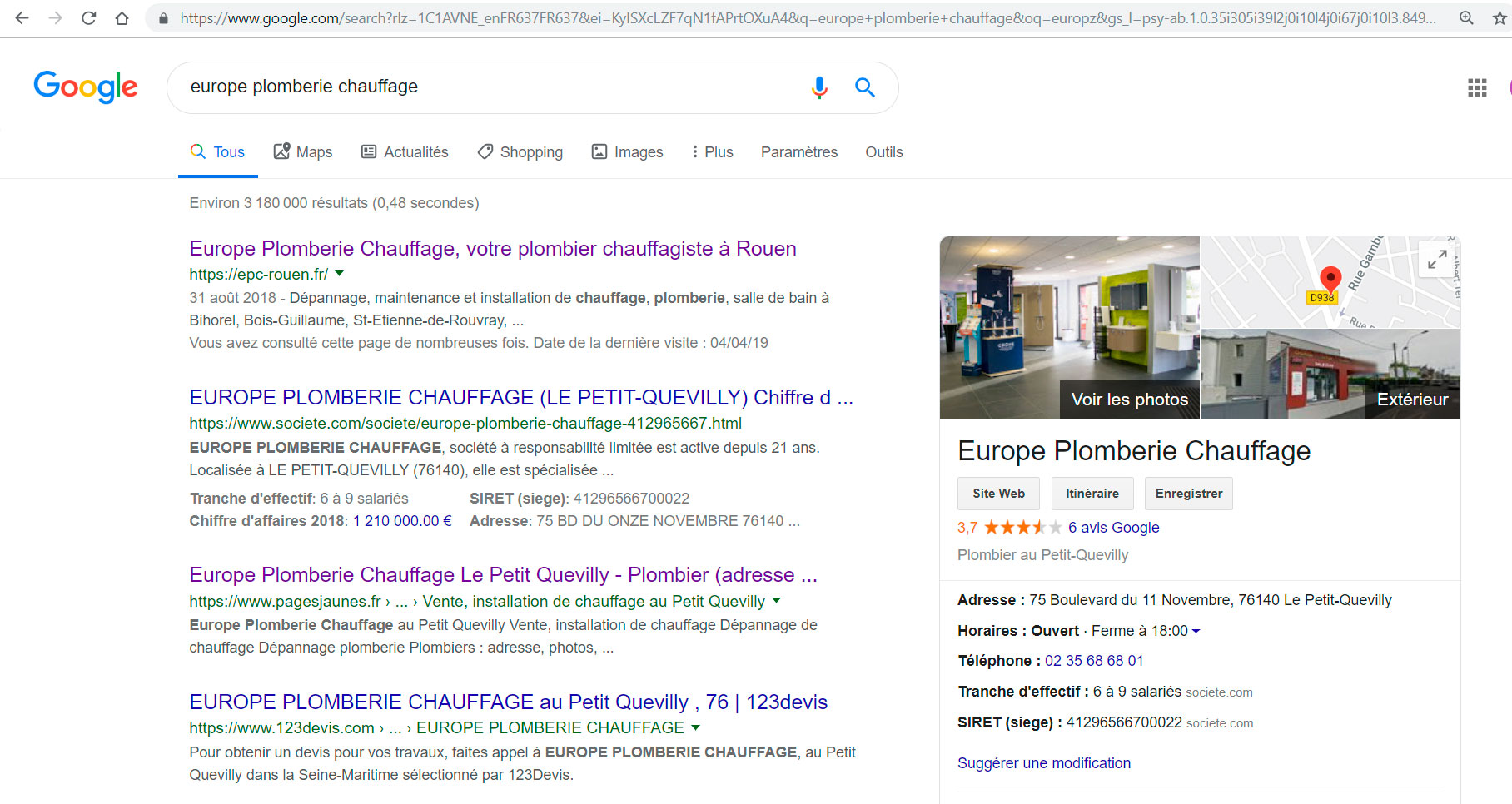Open the Actualités tab
Image resolution: width=1512 pixels, height=804 pixels.
click(x=405, y=152)
